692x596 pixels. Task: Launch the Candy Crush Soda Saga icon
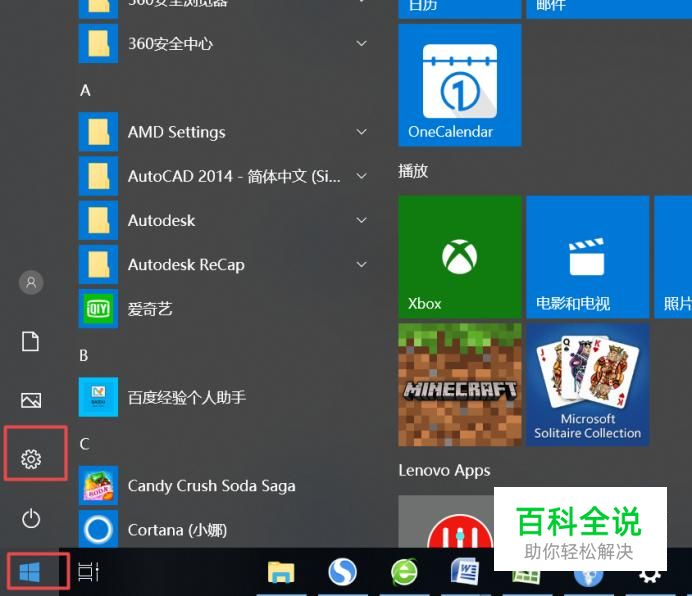tap(98, 486)
